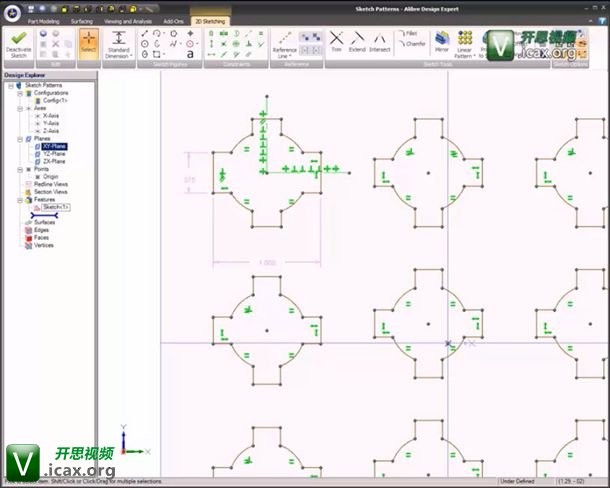Open the Arc tool dropdown arrow
Image resolution: width=610 pixels, height=488 pixels.
point(164,33)
